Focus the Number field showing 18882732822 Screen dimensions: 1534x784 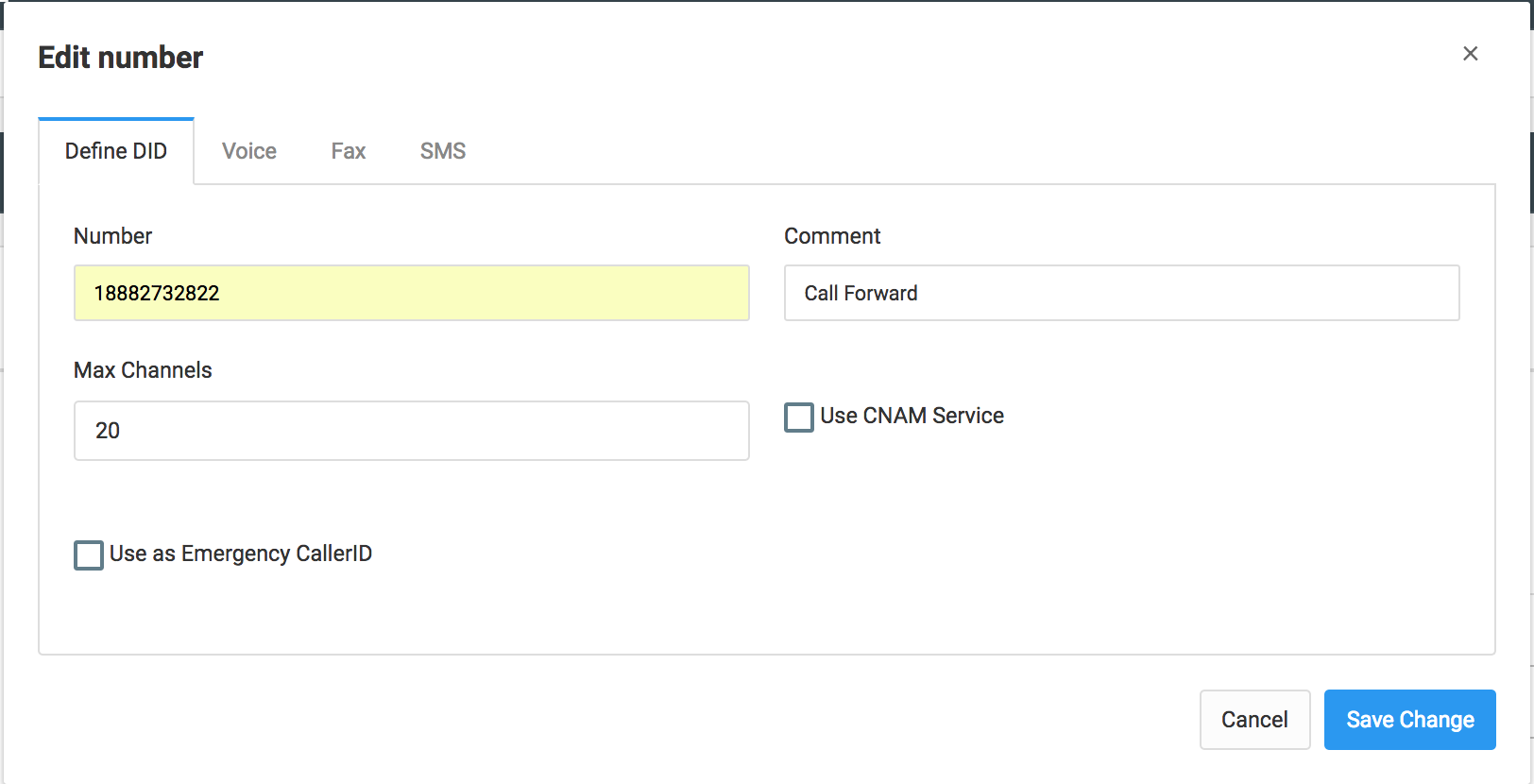click(412, 293)
